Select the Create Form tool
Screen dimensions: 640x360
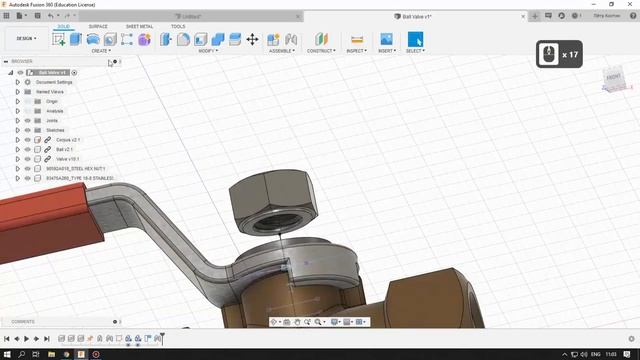tap(144, 39)
